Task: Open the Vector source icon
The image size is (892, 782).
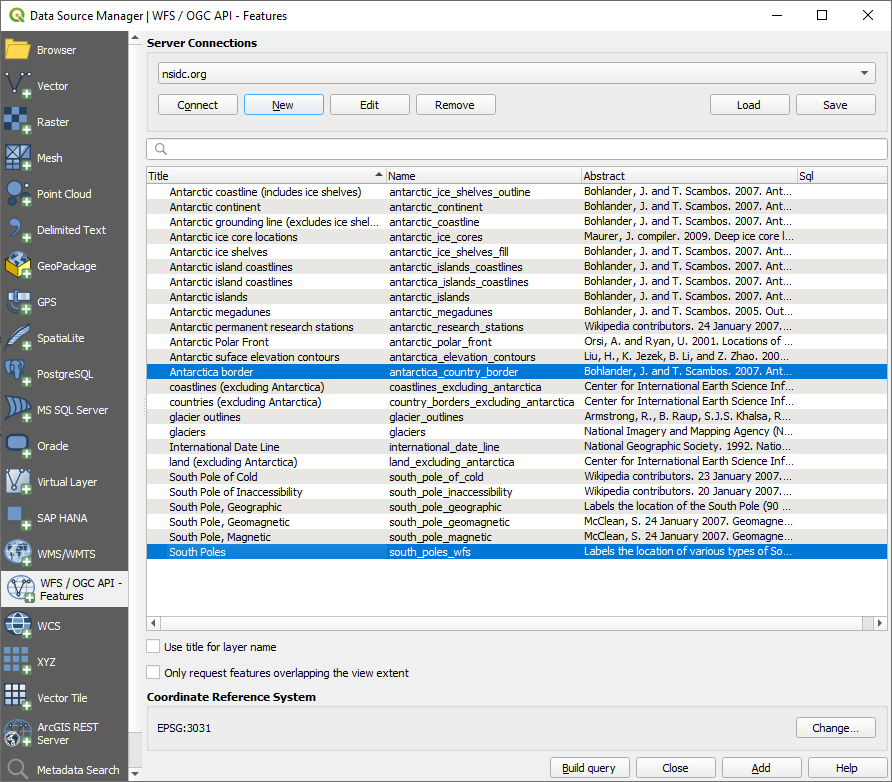Action: (18, 86)
